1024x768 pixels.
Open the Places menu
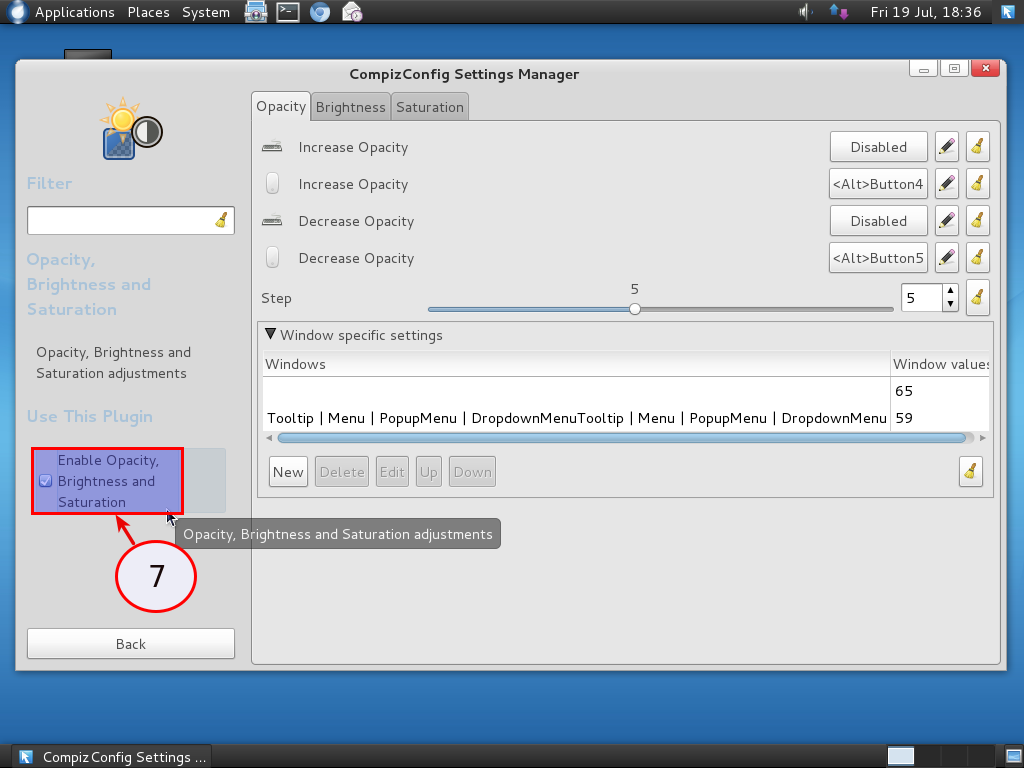148,12
